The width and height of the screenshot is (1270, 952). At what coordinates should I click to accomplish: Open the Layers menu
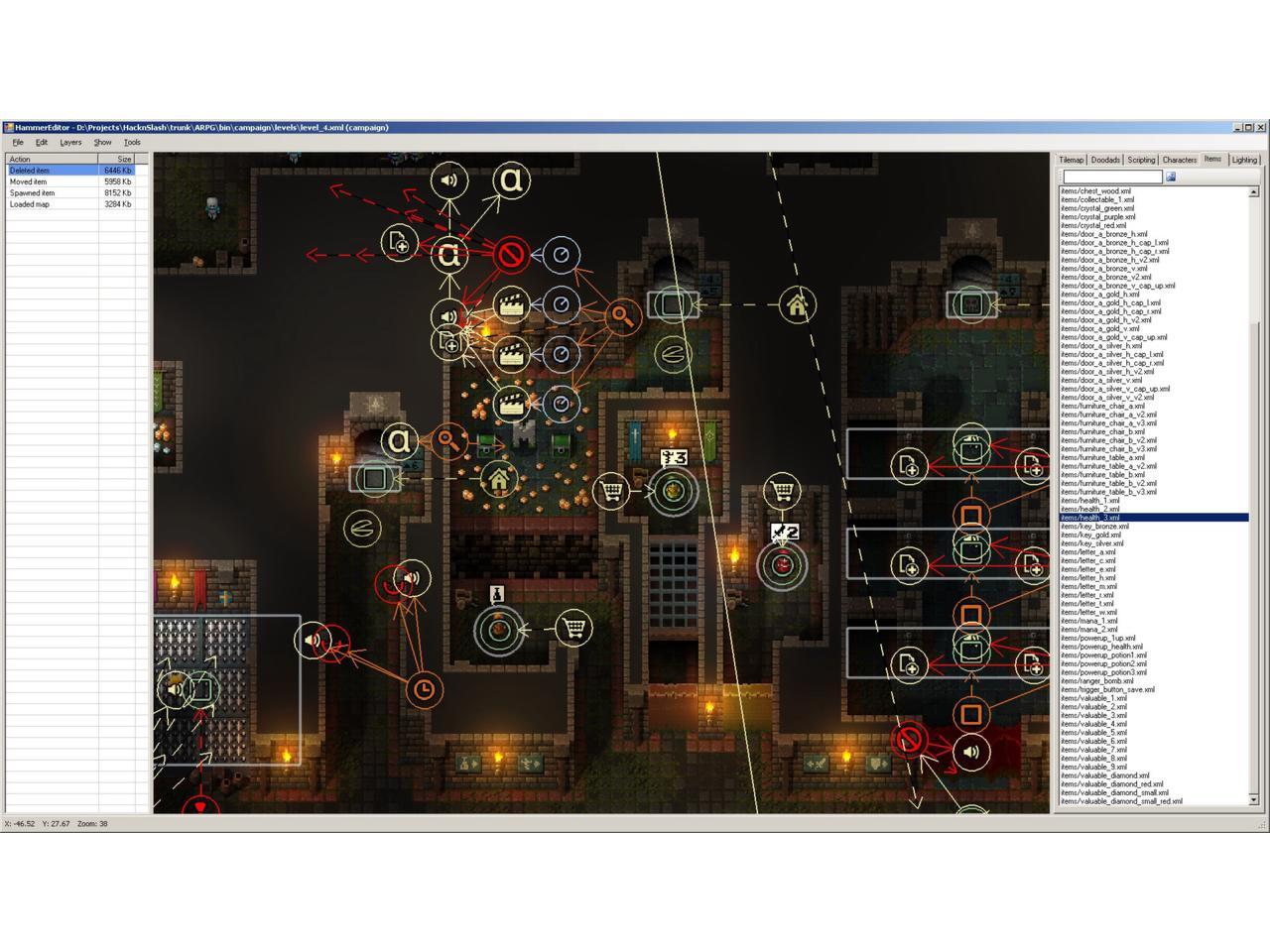(70, 143)
